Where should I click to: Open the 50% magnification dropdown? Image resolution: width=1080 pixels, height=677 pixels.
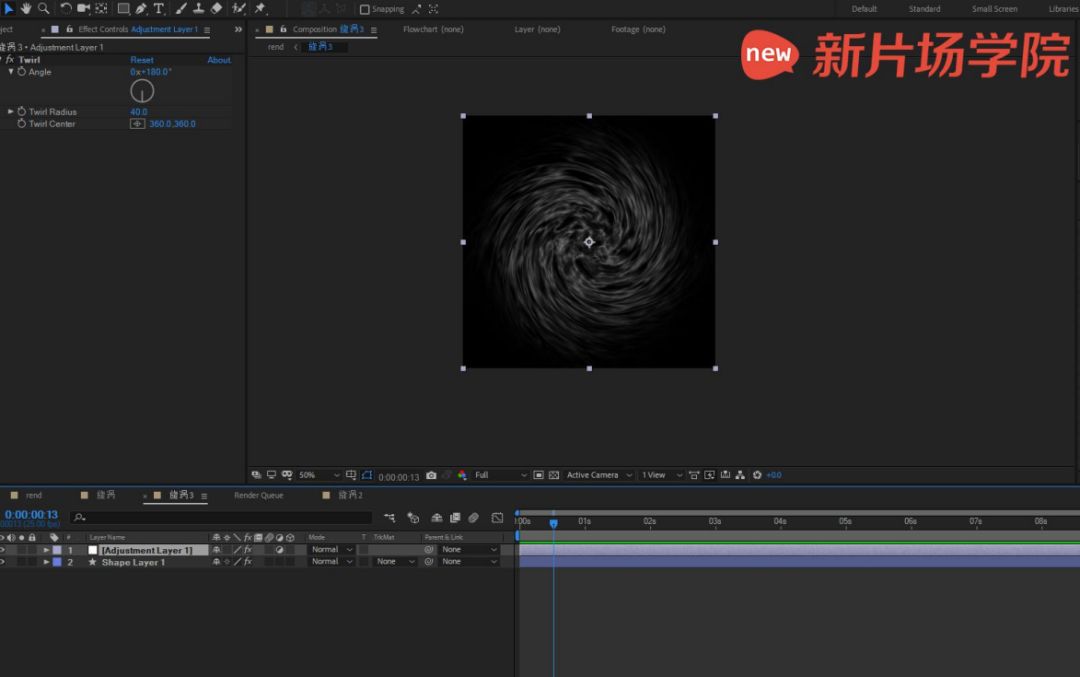point(319,475)
